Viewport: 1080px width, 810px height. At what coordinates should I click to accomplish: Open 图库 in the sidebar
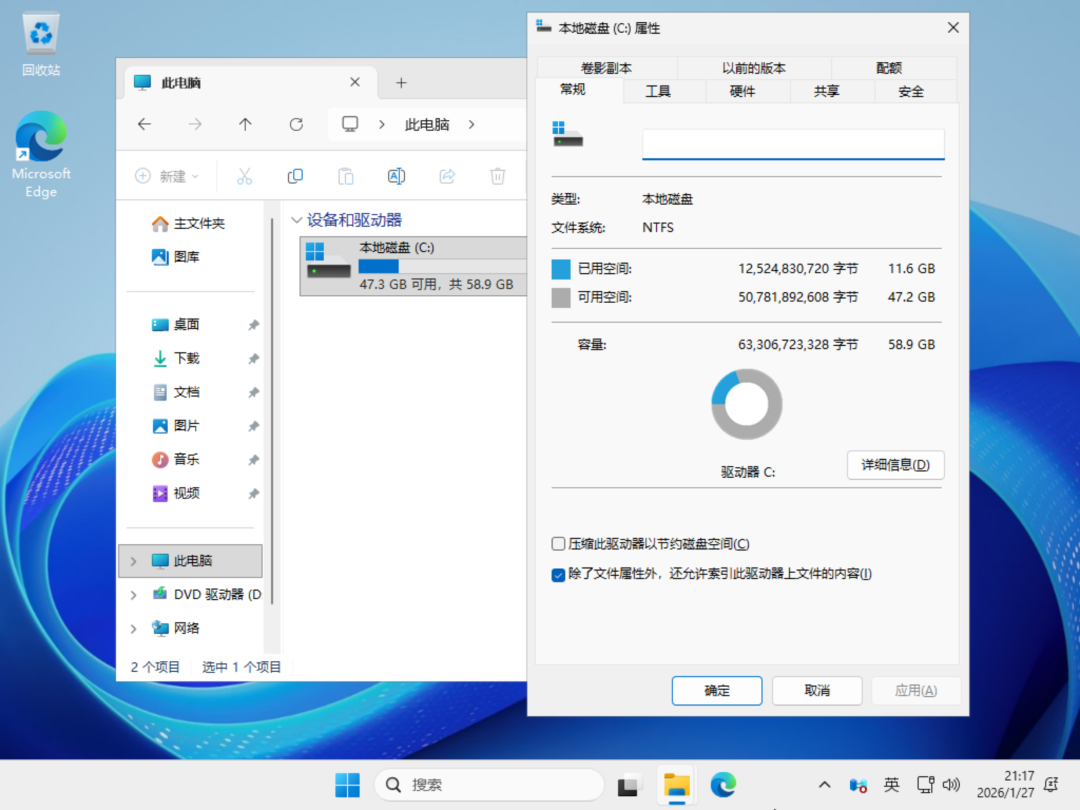[176, 257]
